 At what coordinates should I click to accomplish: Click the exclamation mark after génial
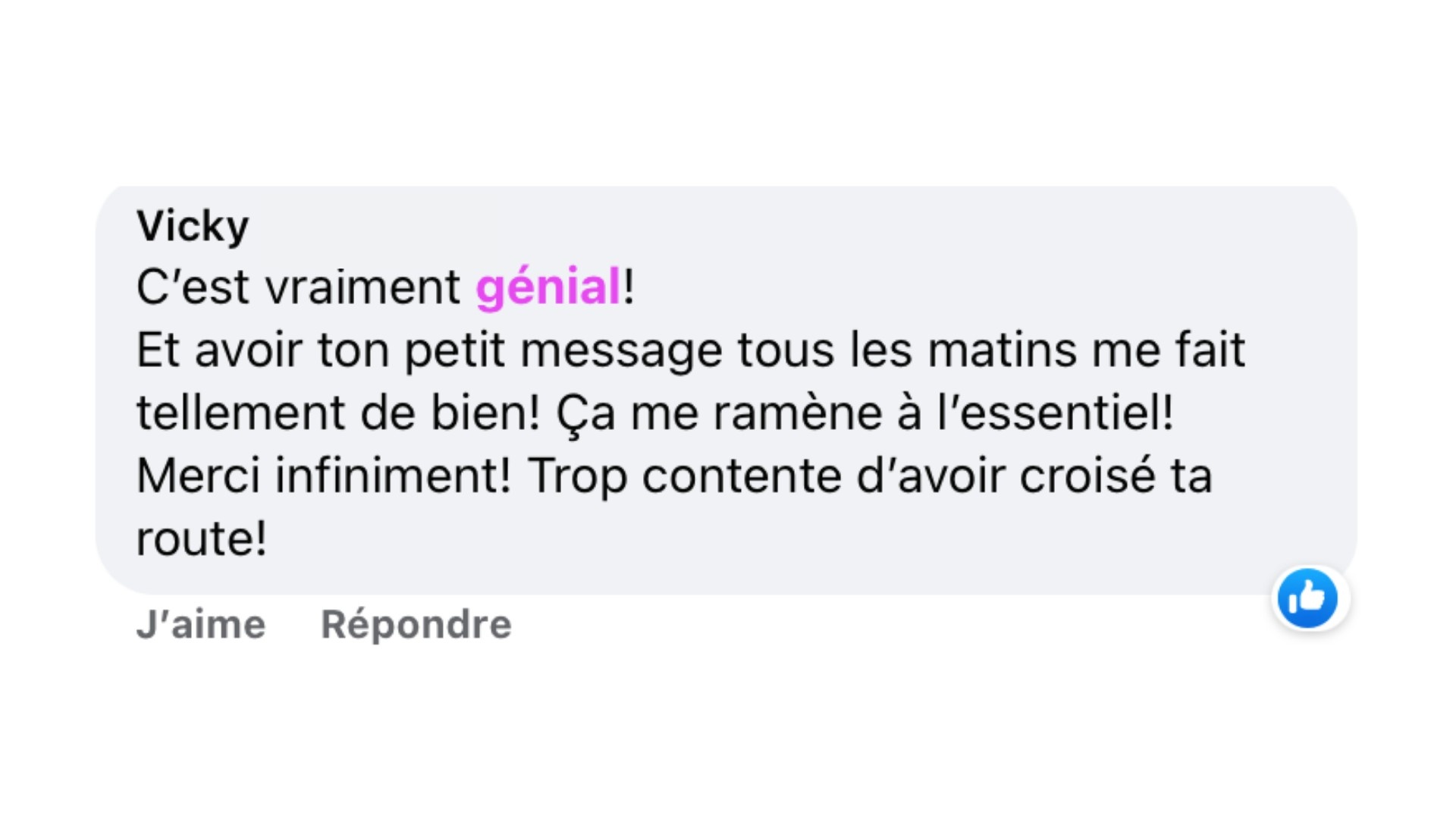pos(629,287)
